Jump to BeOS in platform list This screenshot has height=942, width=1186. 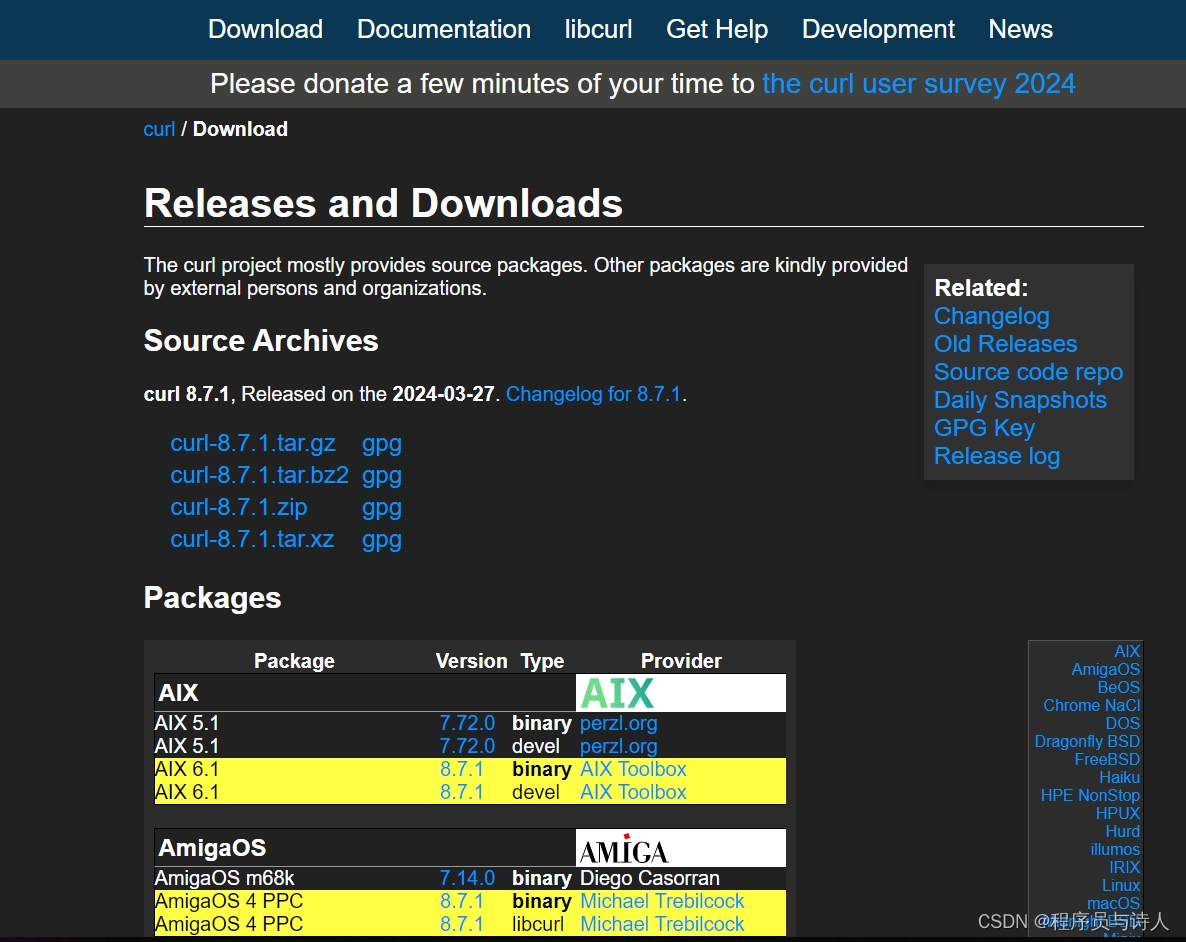click(x=1119, y=687)
